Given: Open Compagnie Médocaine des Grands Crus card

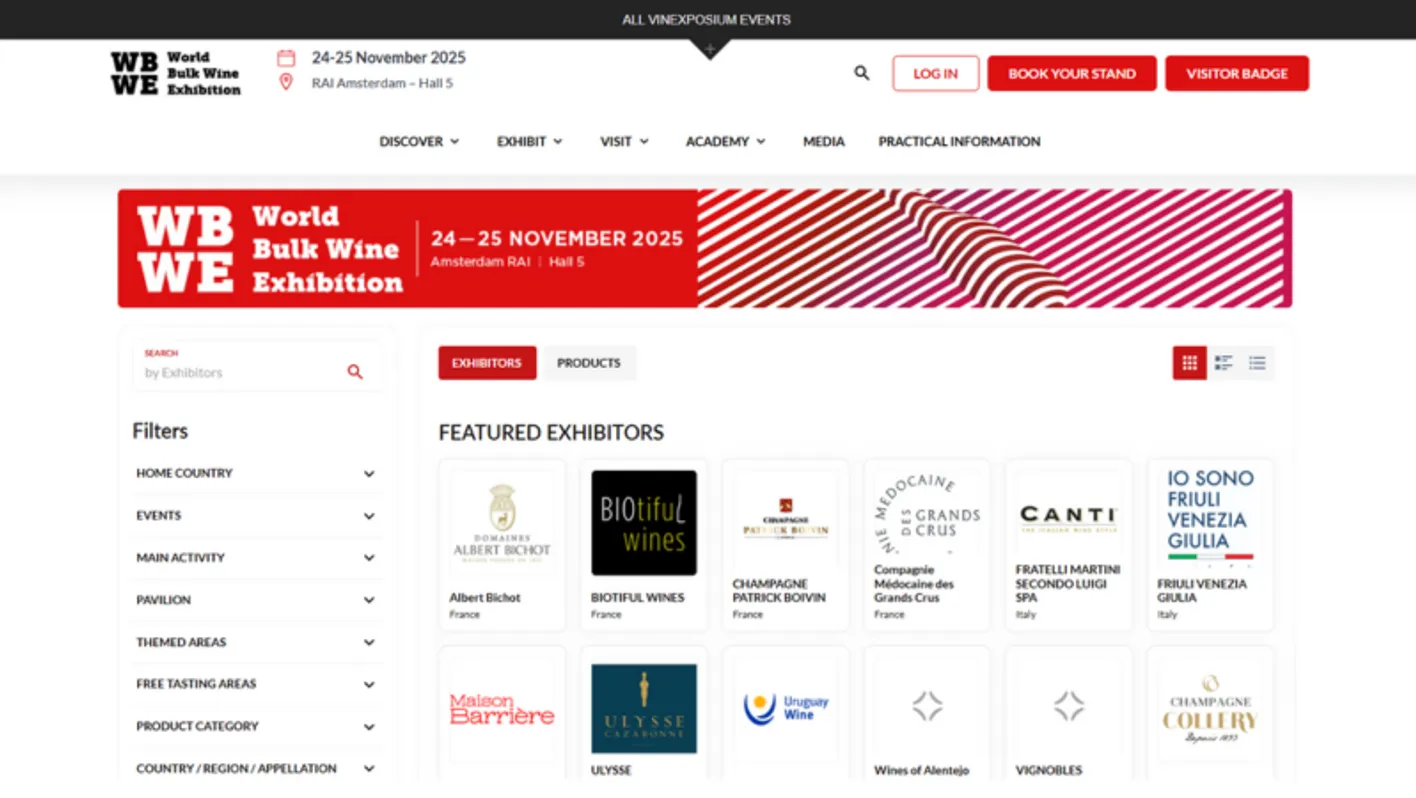Looking at the screenshot, I should click(x=927, y=545).
